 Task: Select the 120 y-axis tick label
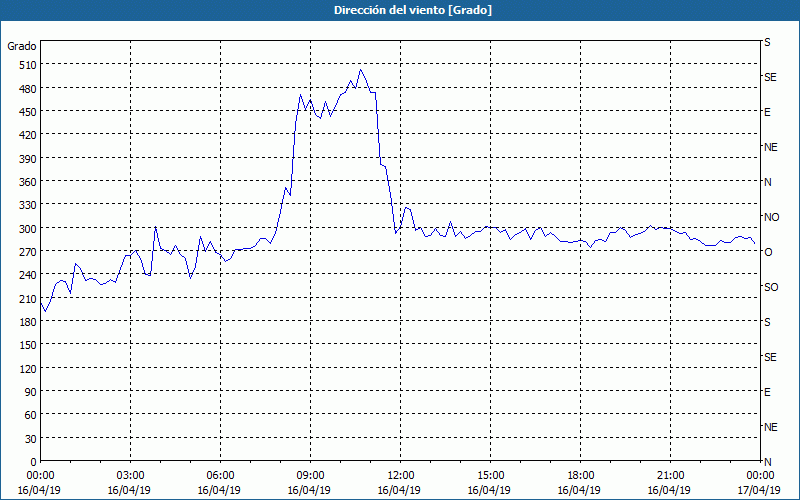click(x=28, y=368)
